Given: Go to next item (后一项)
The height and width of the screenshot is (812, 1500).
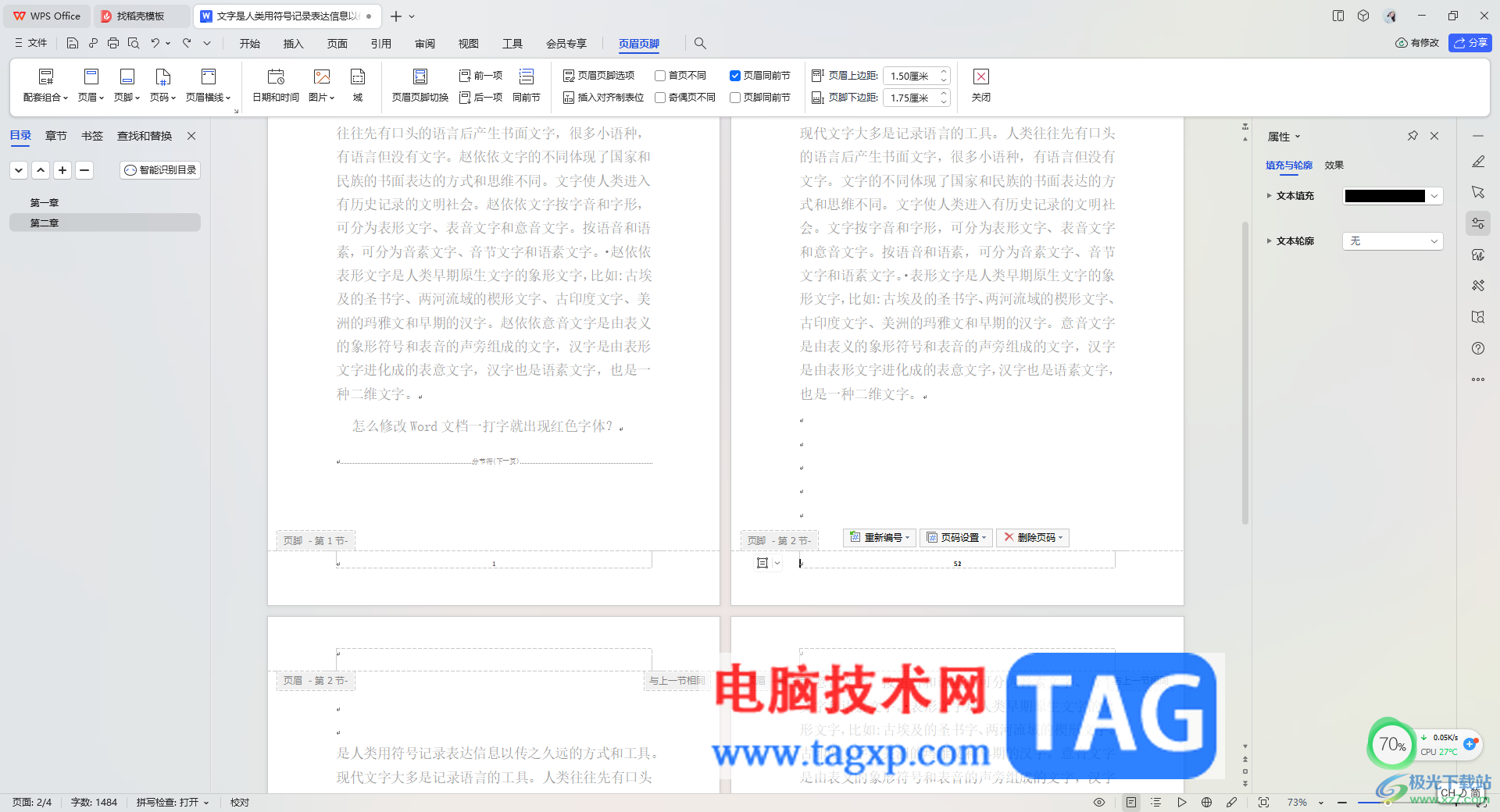Looking at the screenshot, I should 480,97.
